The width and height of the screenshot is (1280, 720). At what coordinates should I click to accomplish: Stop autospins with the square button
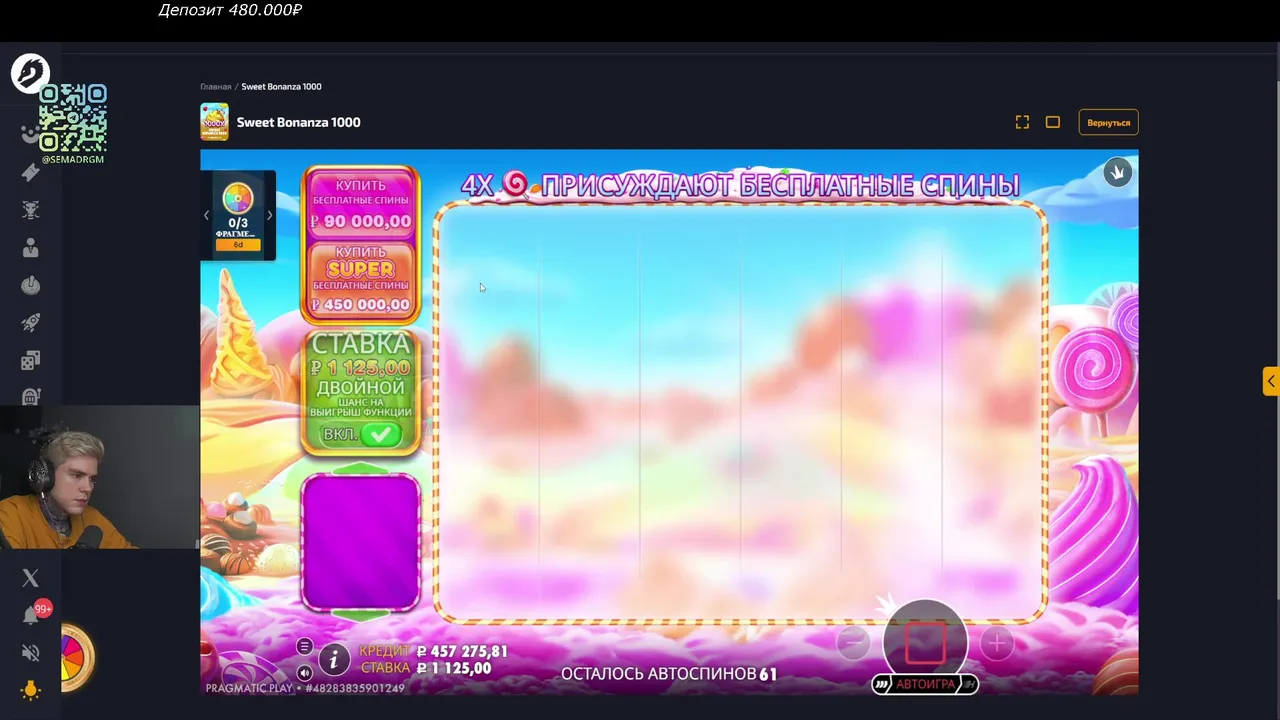coord(925,643)
